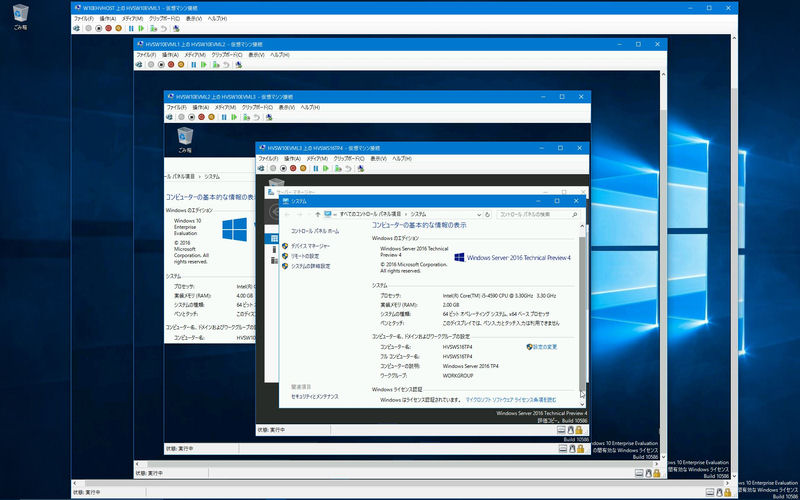Click Enhanced Session icon in W10EHVHOST window toolbar
Image resolution: width=800 pixels, height=500 pixels.
[x=176, y=29]
